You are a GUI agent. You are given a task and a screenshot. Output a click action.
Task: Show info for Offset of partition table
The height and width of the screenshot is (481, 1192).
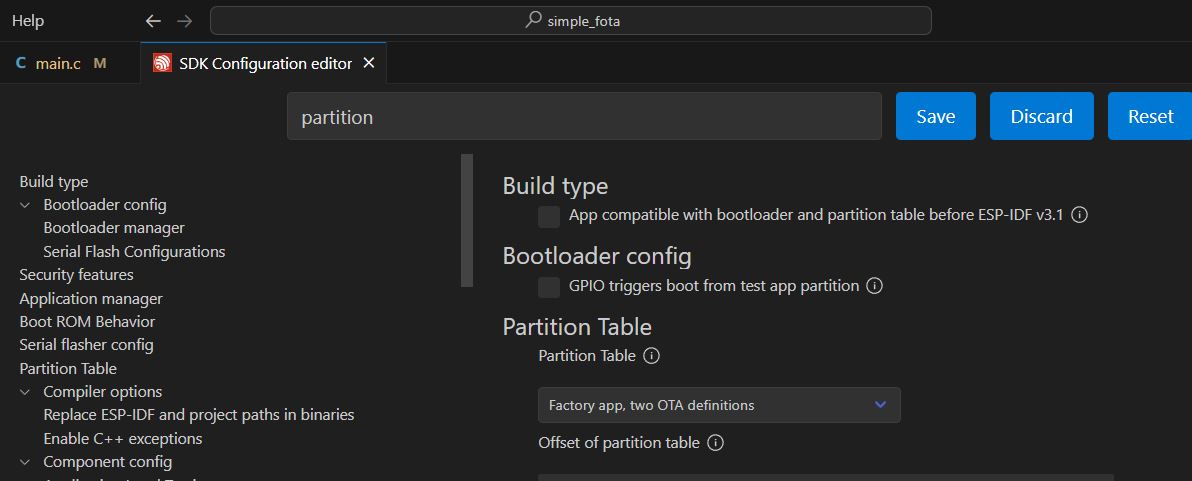pos(715,442)
